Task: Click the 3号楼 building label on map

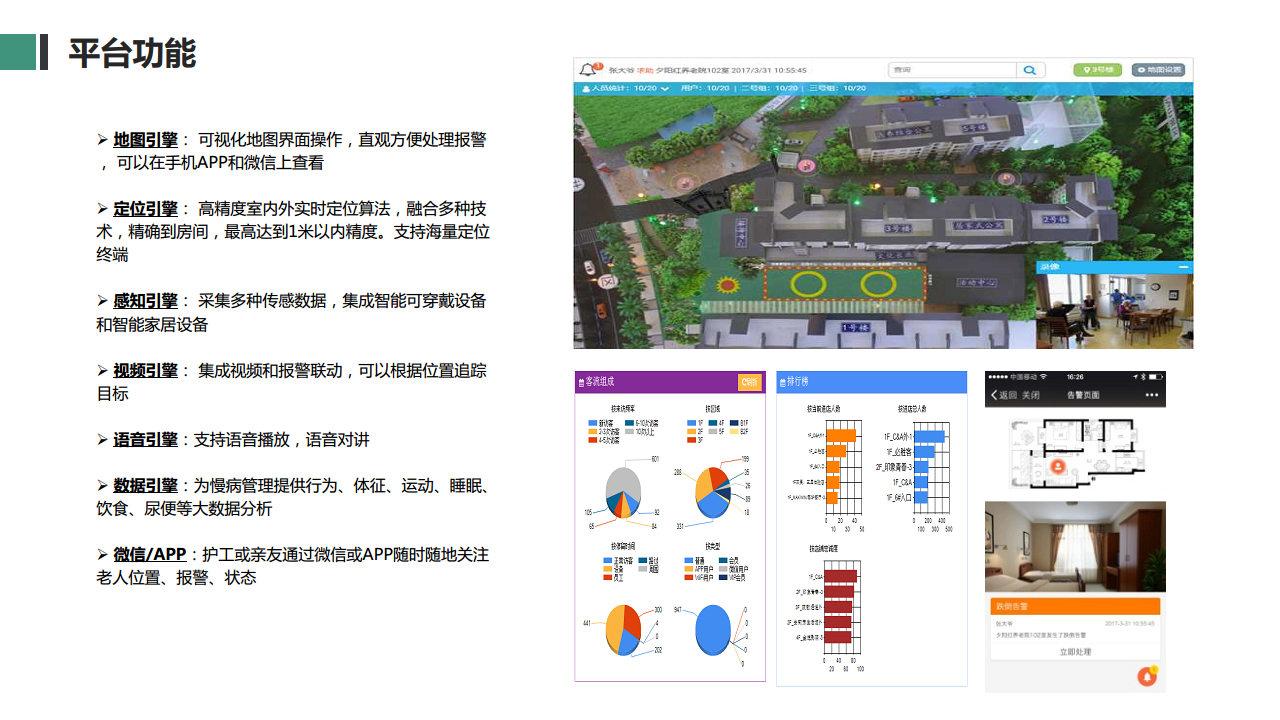Action: pos(898,228)
